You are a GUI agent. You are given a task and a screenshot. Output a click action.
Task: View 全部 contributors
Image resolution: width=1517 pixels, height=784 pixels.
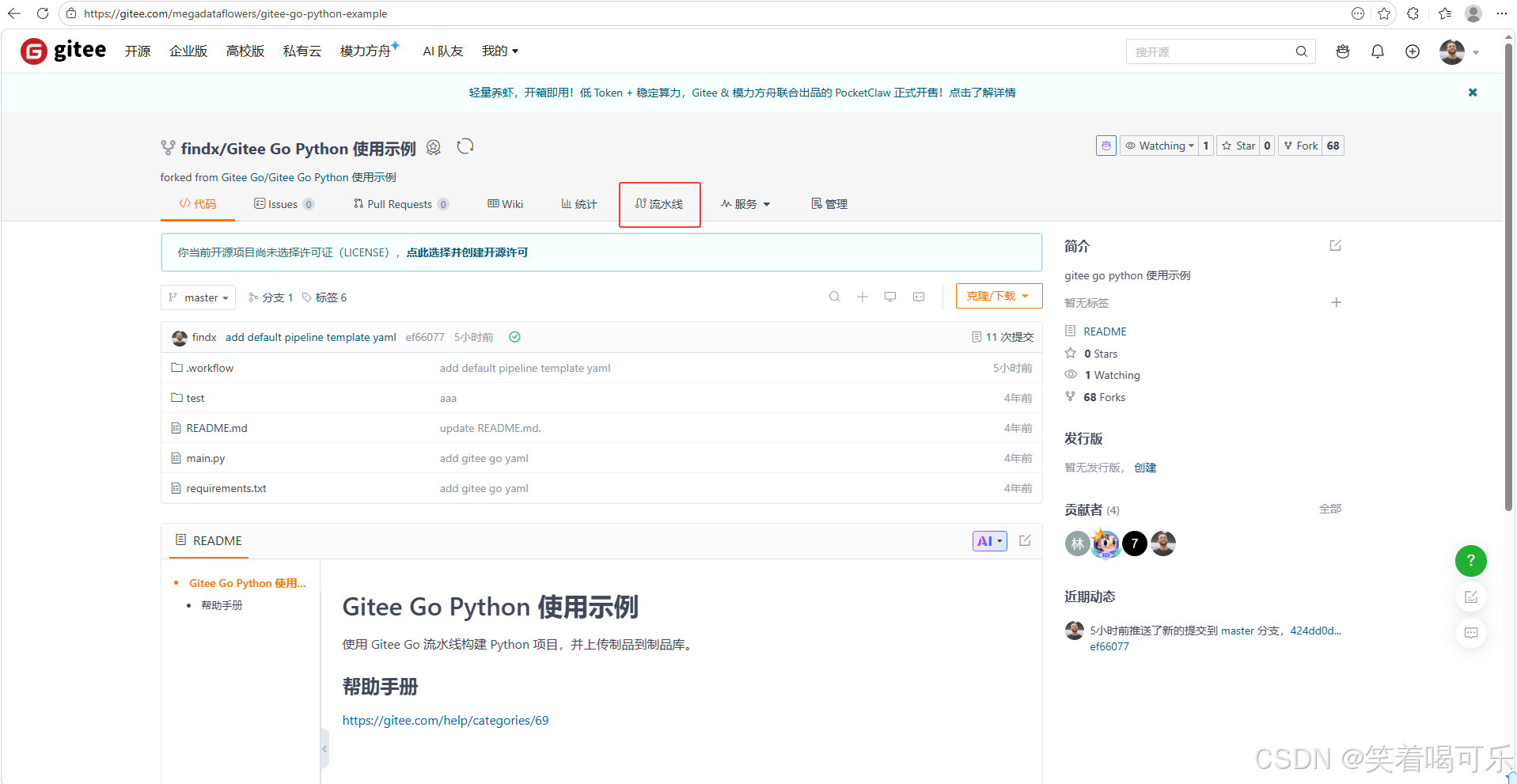pos(1329,509)
